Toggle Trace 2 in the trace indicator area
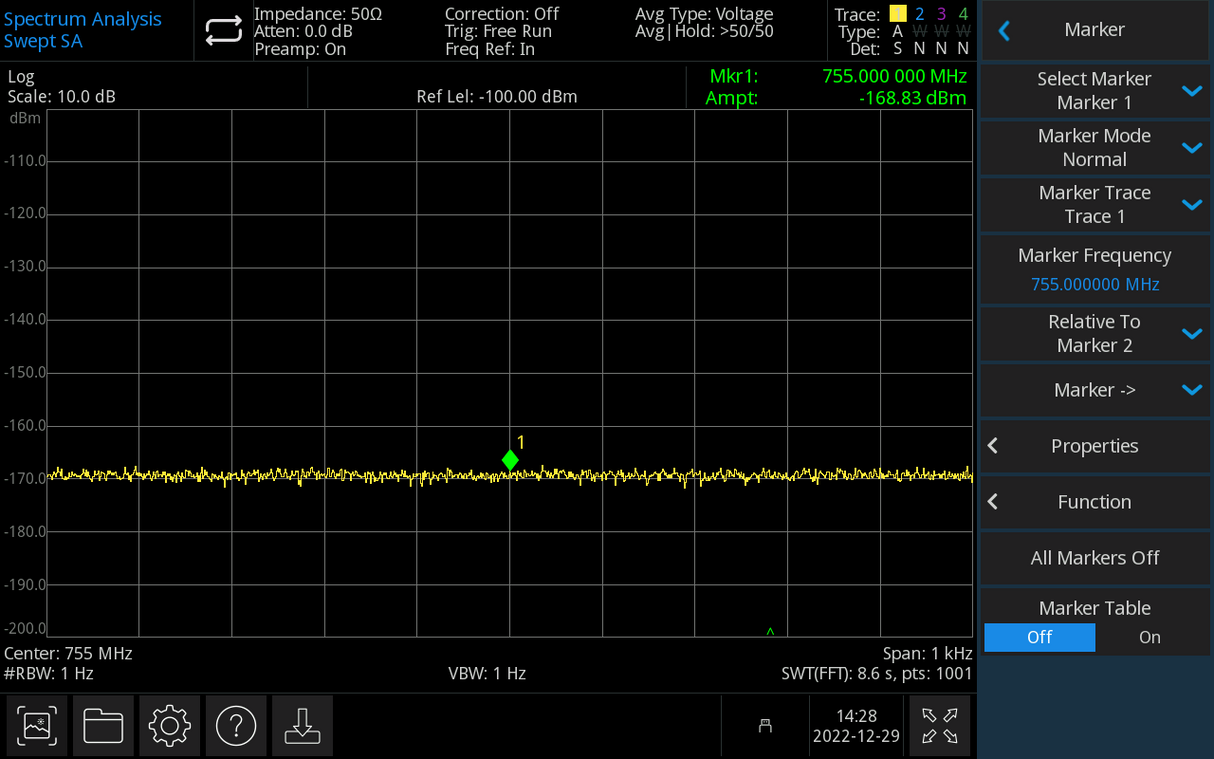 click(918, 13)
